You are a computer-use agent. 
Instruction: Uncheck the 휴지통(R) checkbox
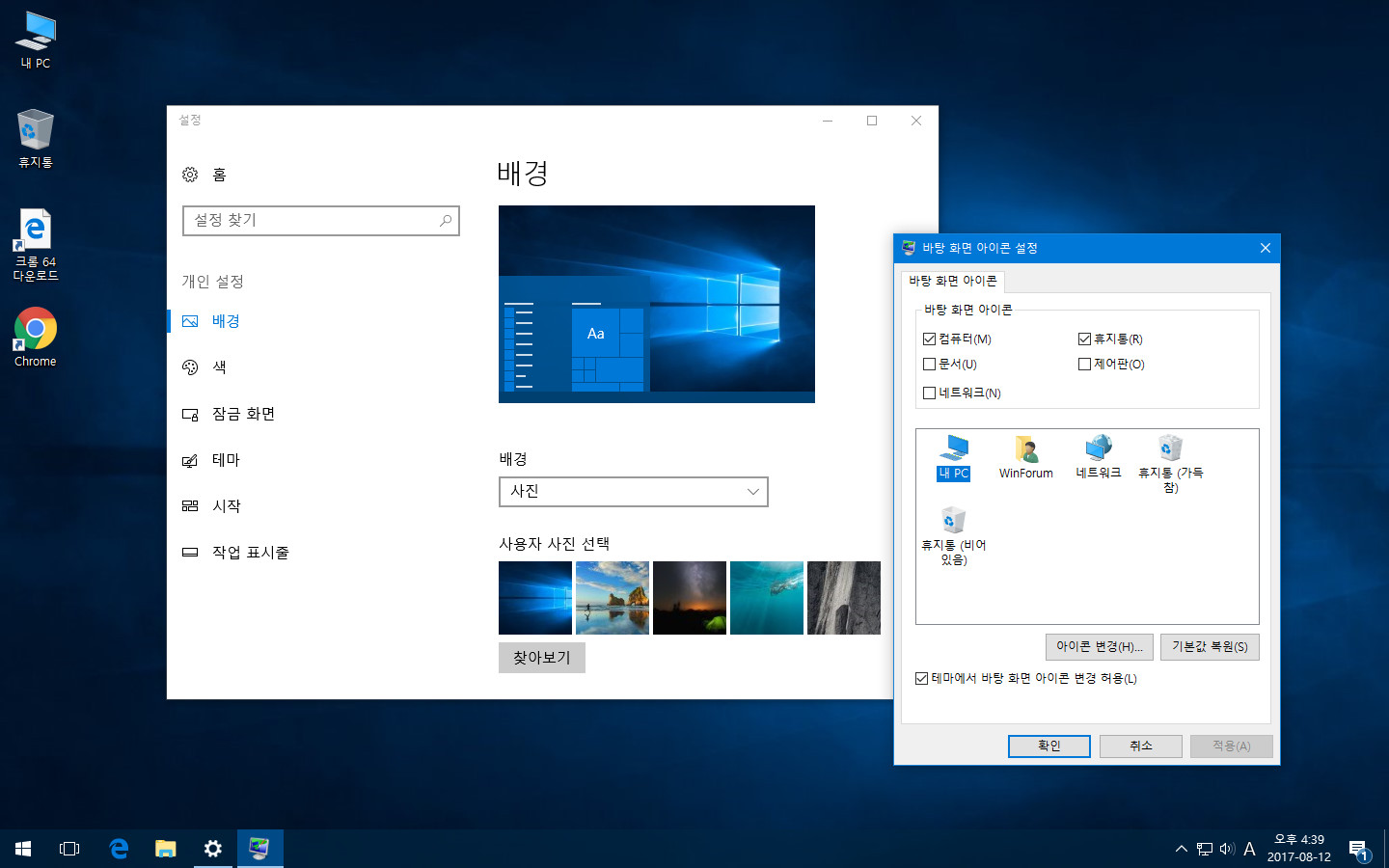click(1084, 339)
